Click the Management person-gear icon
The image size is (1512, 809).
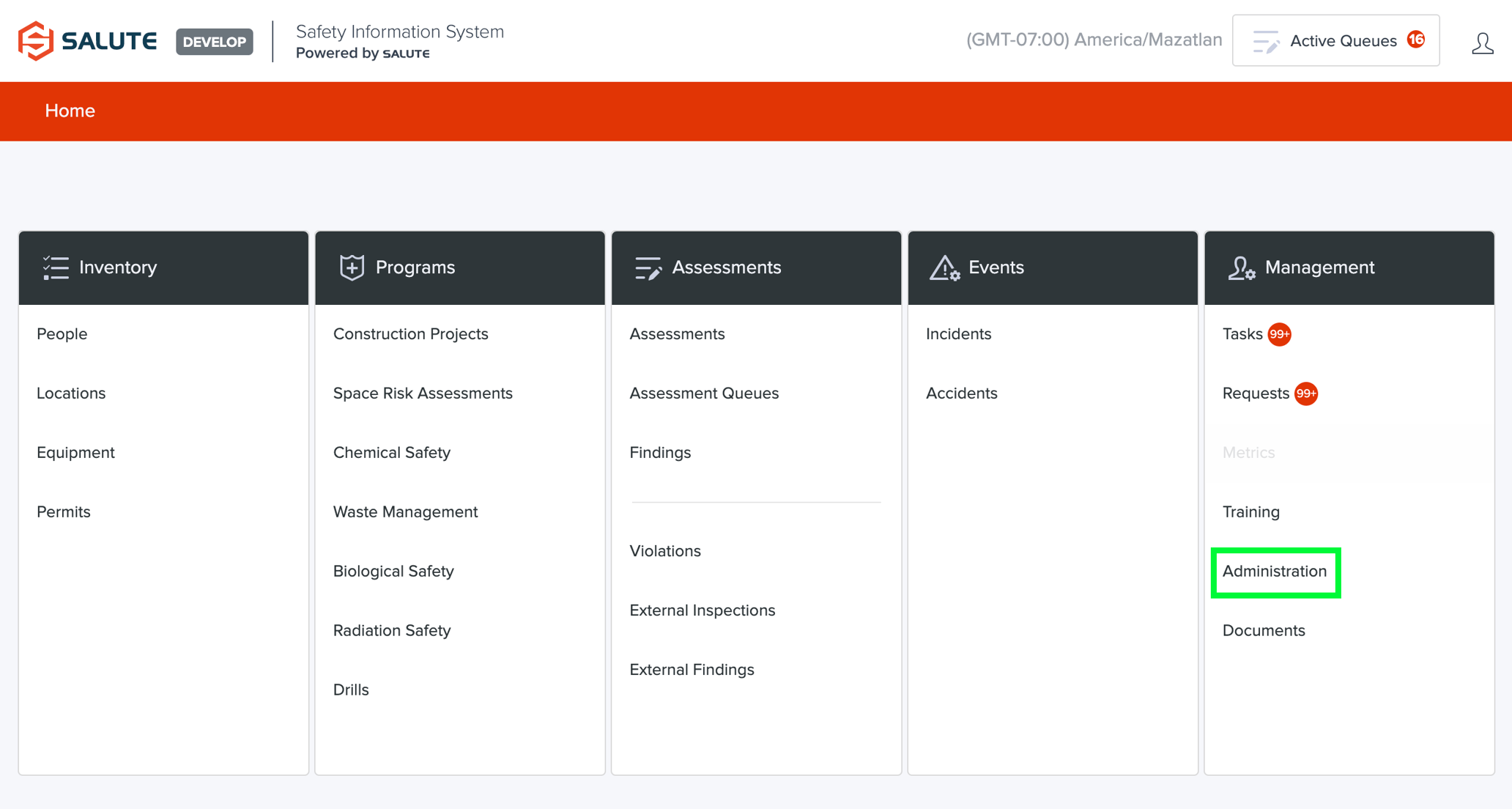(x=1241, y=268)
